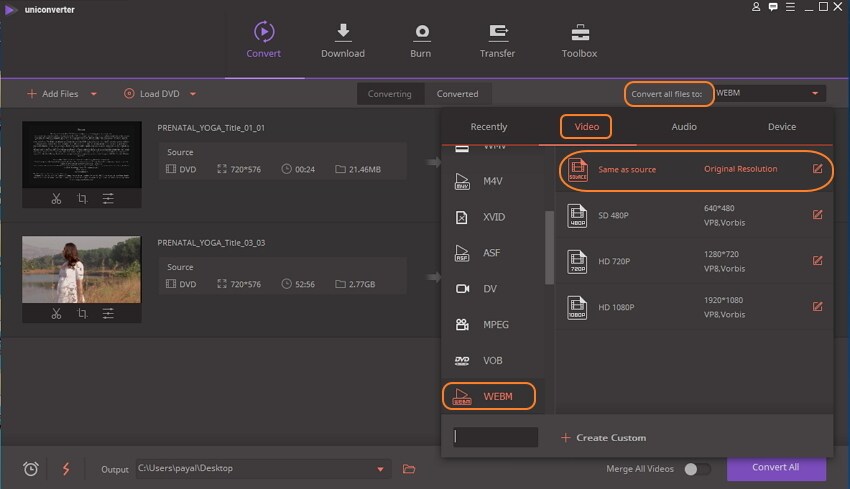850x489 pixels.
Task: Click the format list scrollbar
Action: tap(549, 247)
